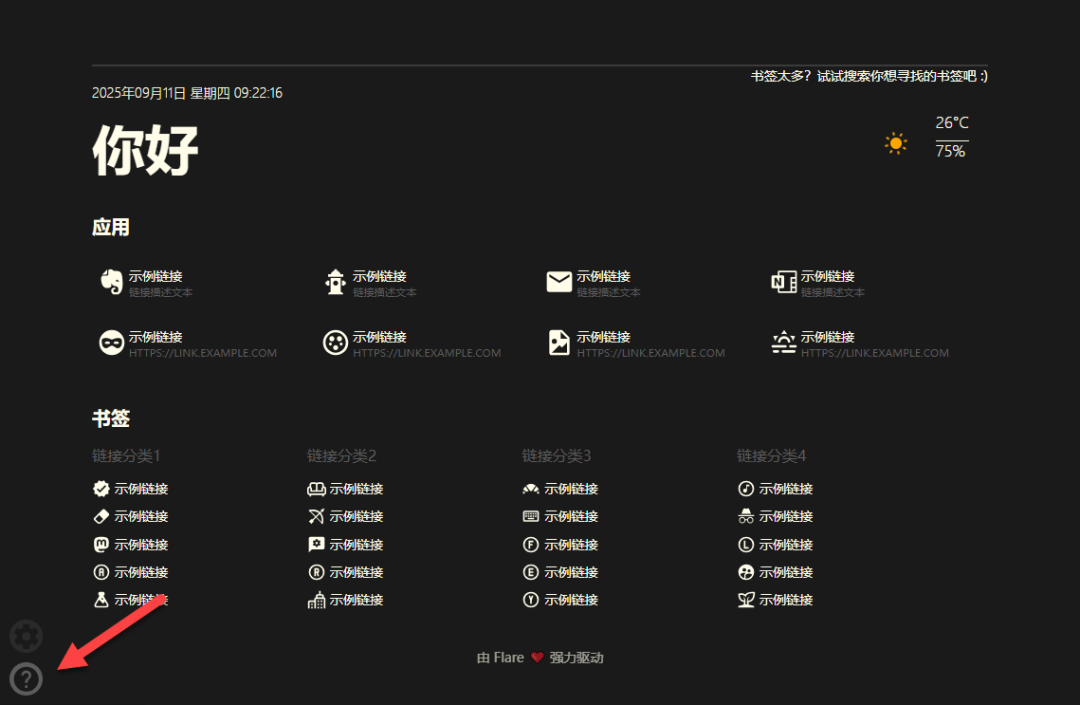Open the Evernote elephant icon app link
Image resolution: width=1080 pixels, height=705 pixels.
[x=146, y=283]
